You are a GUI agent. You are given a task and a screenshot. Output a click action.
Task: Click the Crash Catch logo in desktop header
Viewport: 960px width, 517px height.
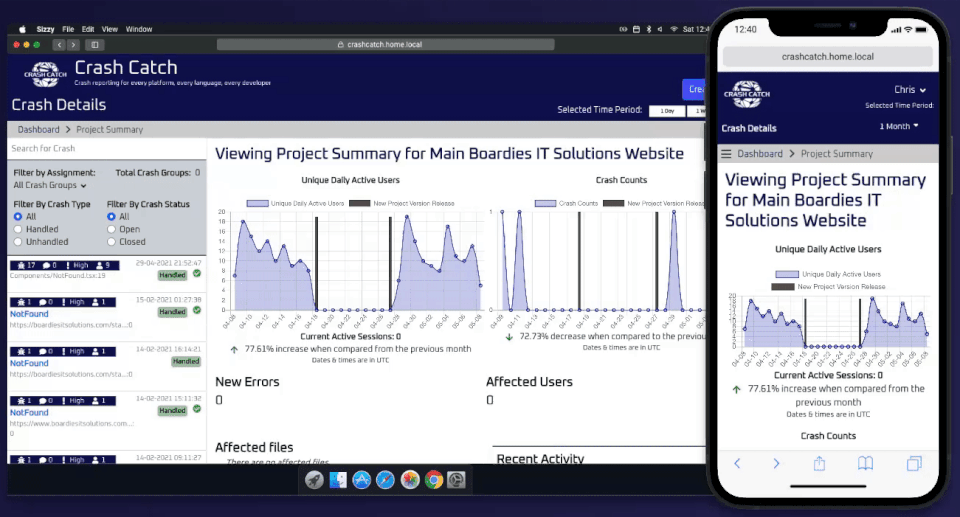[x=45, y=74]
